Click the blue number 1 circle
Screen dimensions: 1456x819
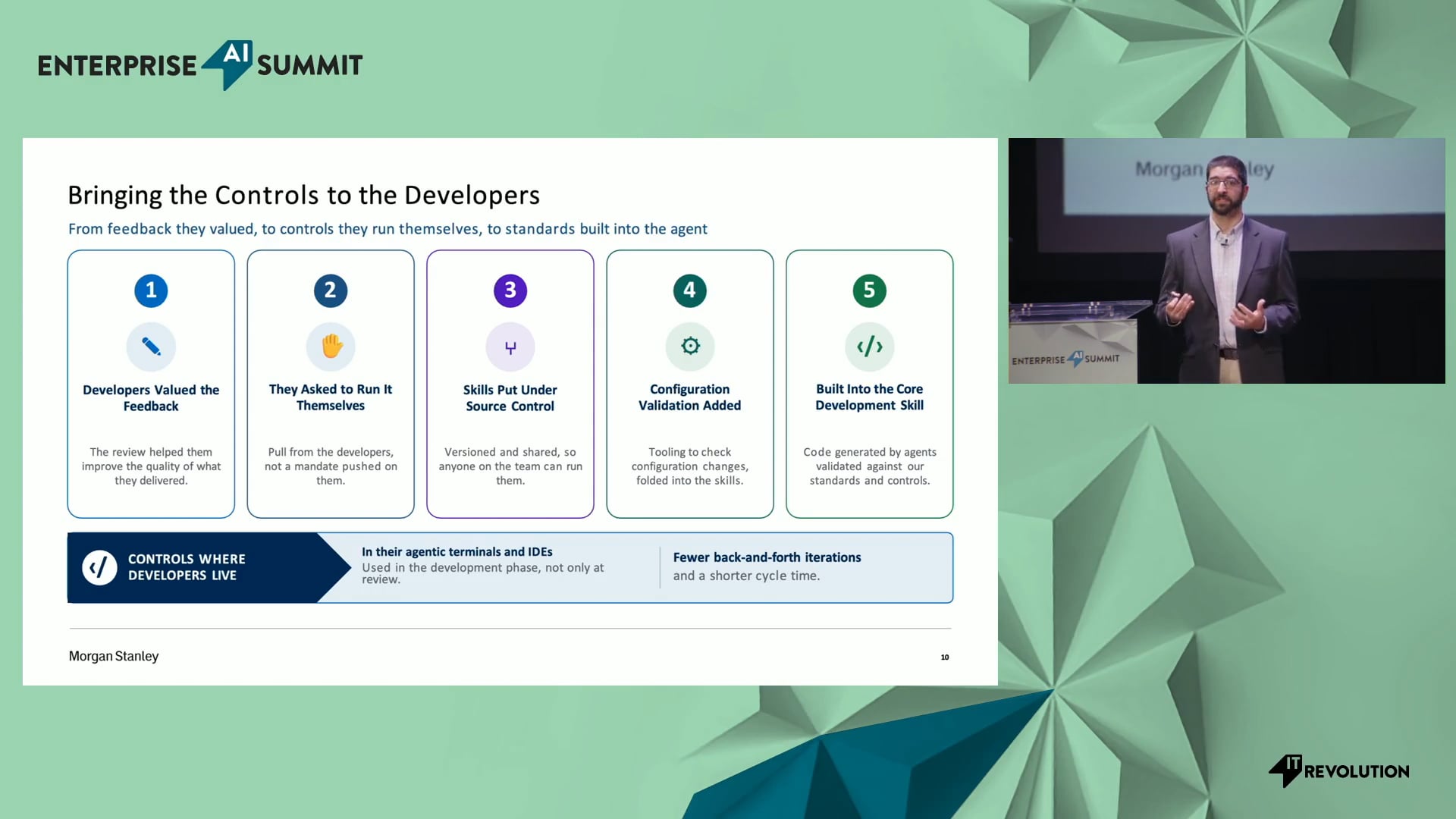pyautogui.click(x=151, y=290)
